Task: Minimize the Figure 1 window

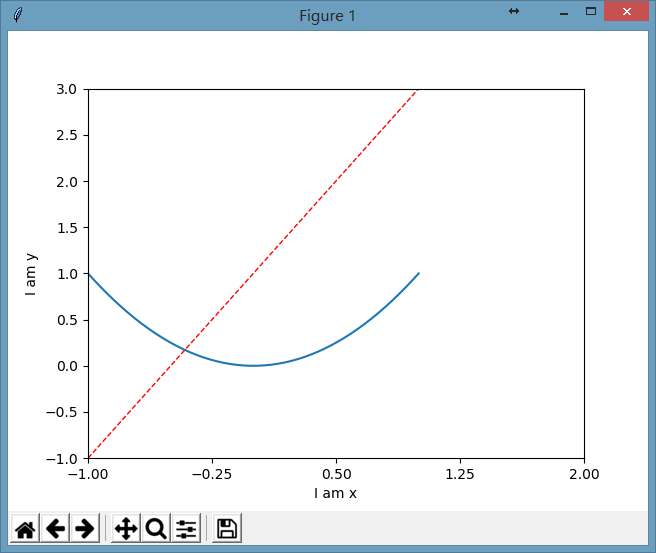Action: click(564, 14)
